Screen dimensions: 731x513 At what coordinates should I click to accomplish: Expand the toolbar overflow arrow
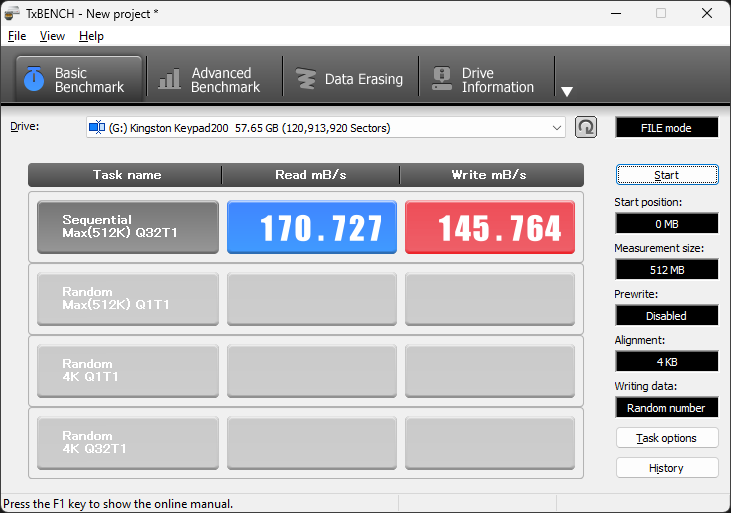pyautogui.click(x=567, y=91)
